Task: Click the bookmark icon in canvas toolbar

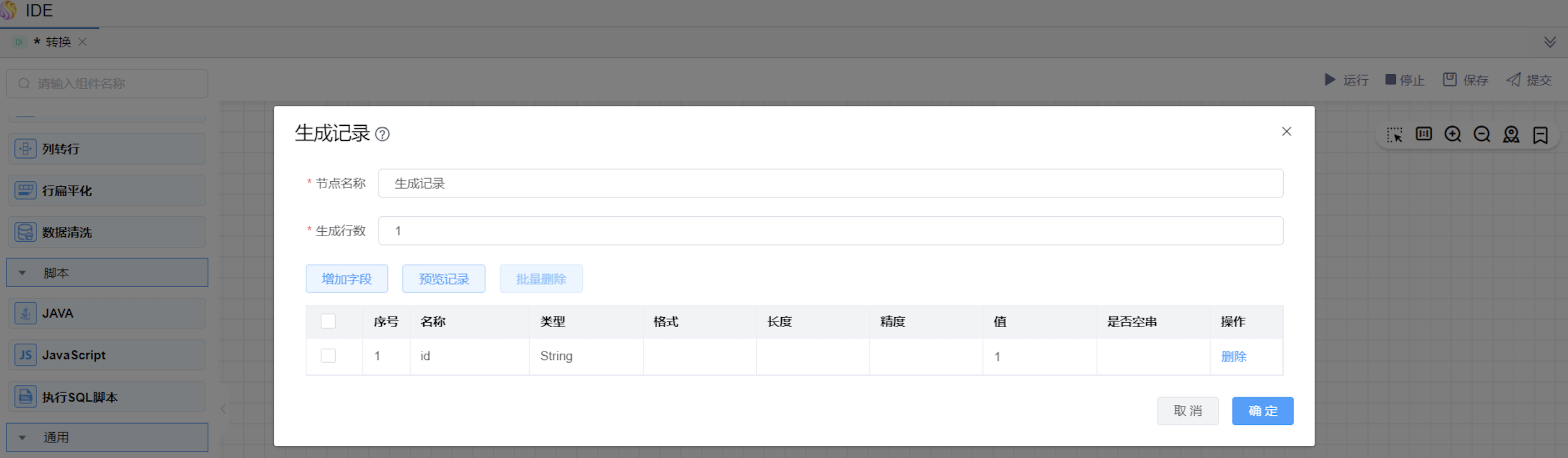Action: point(1540,135)
